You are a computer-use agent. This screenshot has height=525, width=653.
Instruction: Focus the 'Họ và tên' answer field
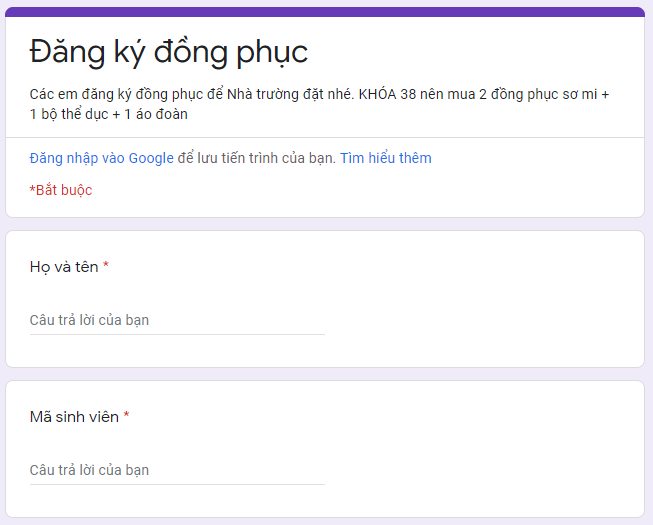(x=177, y=320)
